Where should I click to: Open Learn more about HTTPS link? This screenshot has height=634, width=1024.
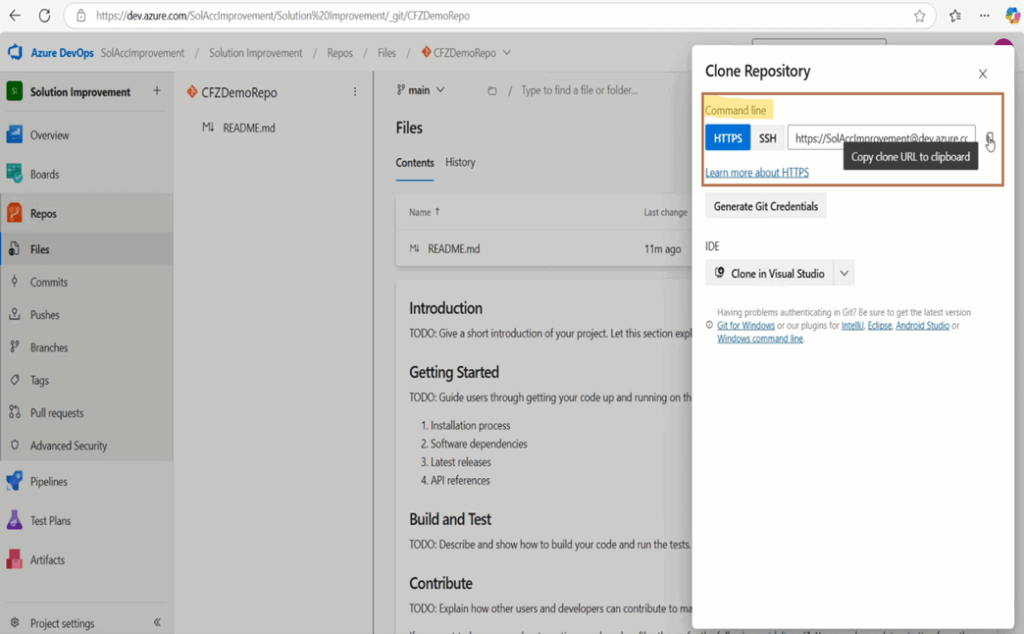click(x=757, y=172)
